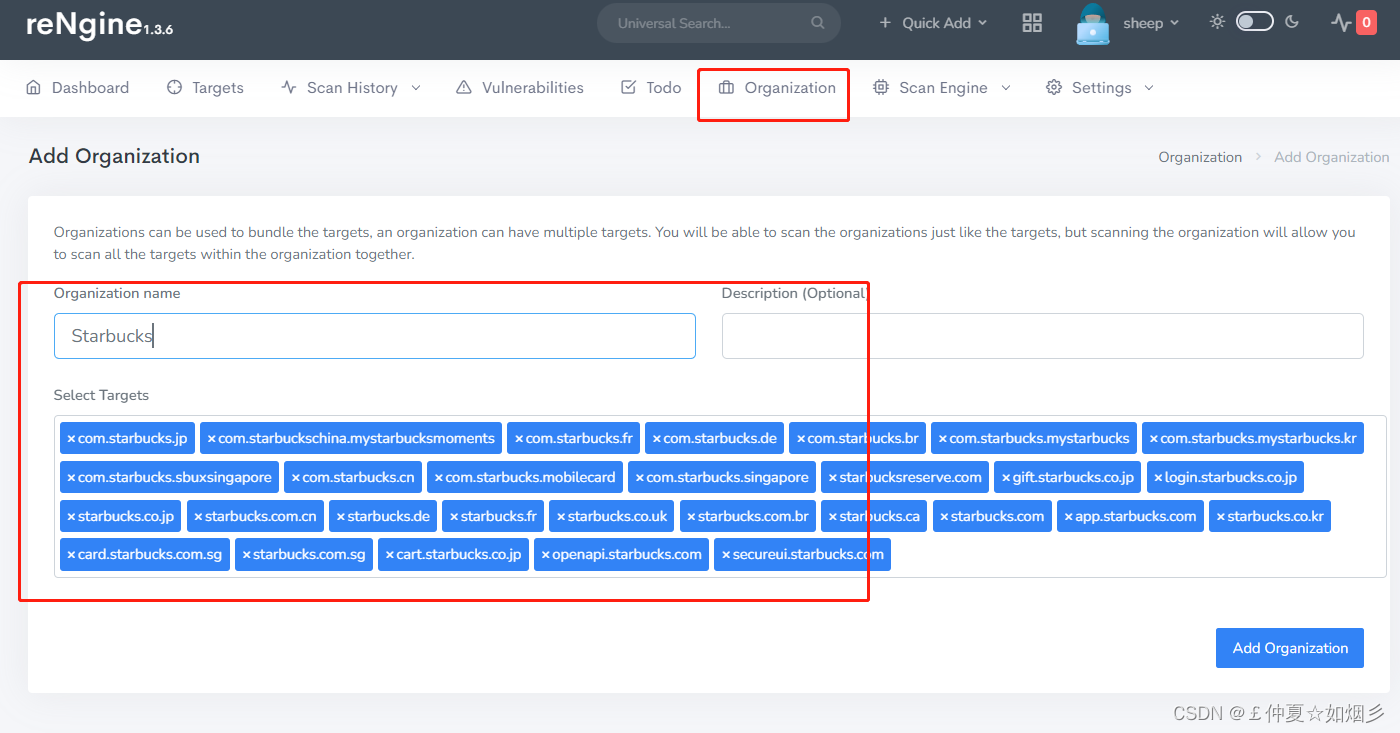Image resolution: width=1400 pixels, height=733 pixels.
Task: Toggle the dark mode switch
Action: [1254, 21]
